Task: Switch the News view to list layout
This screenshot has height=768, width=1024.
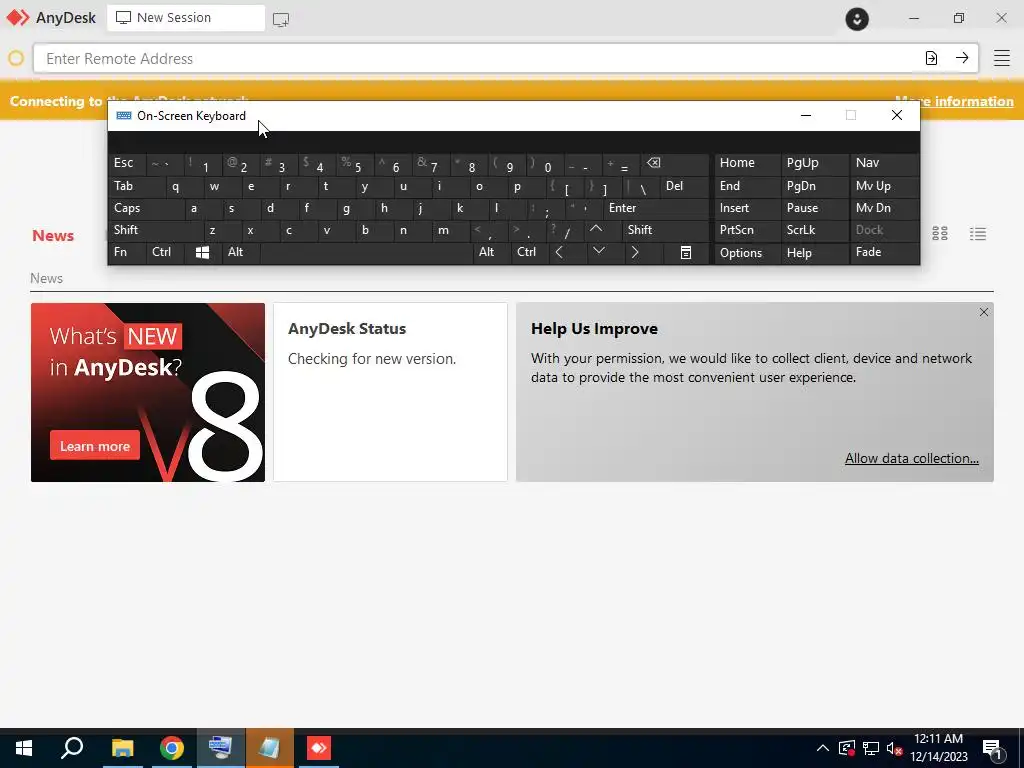Action: (x=978, y=234)
